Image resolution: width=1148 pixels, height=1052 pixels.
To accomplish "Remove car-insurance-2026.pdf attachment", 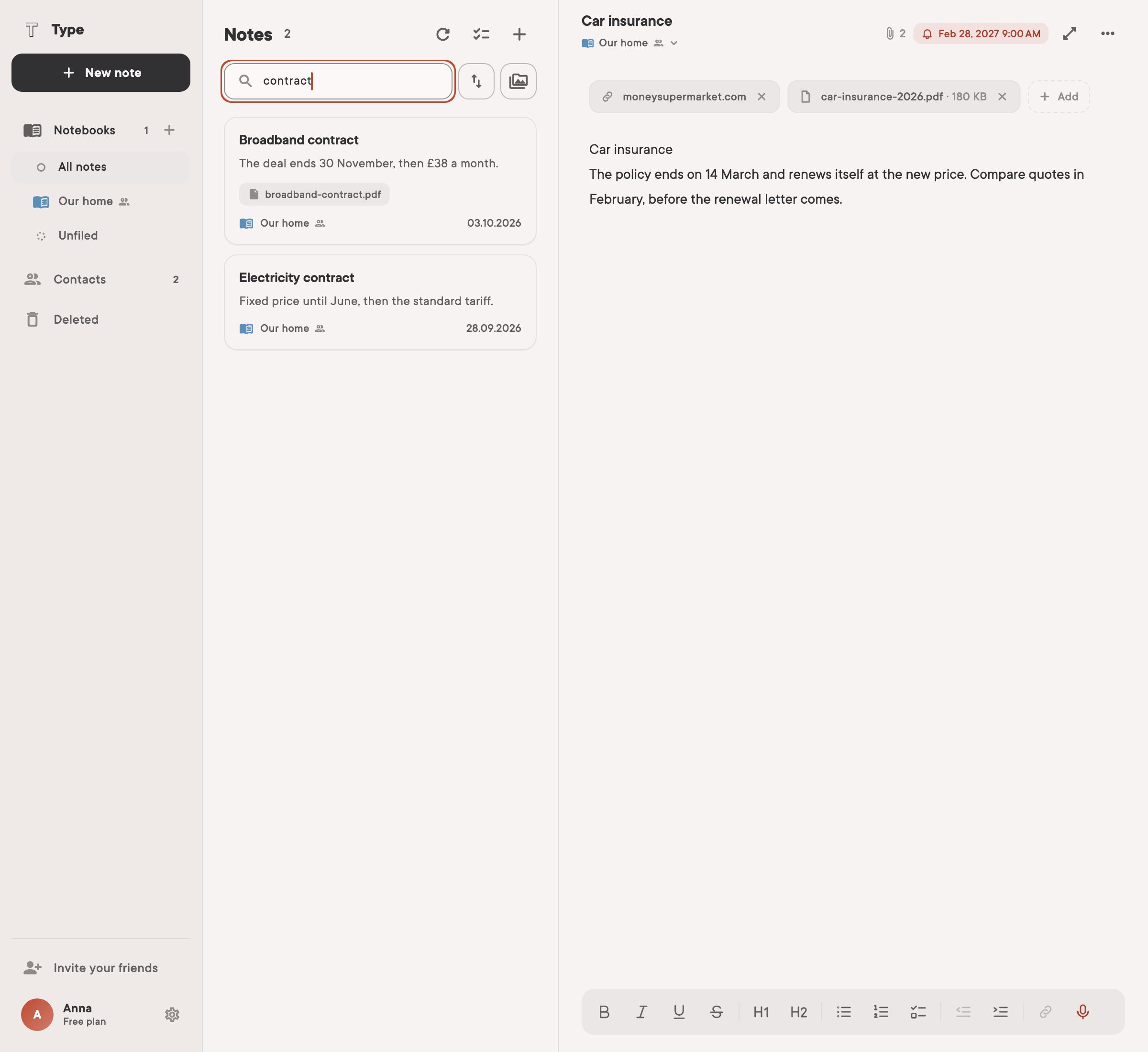I will click(x=1002, y=97).
